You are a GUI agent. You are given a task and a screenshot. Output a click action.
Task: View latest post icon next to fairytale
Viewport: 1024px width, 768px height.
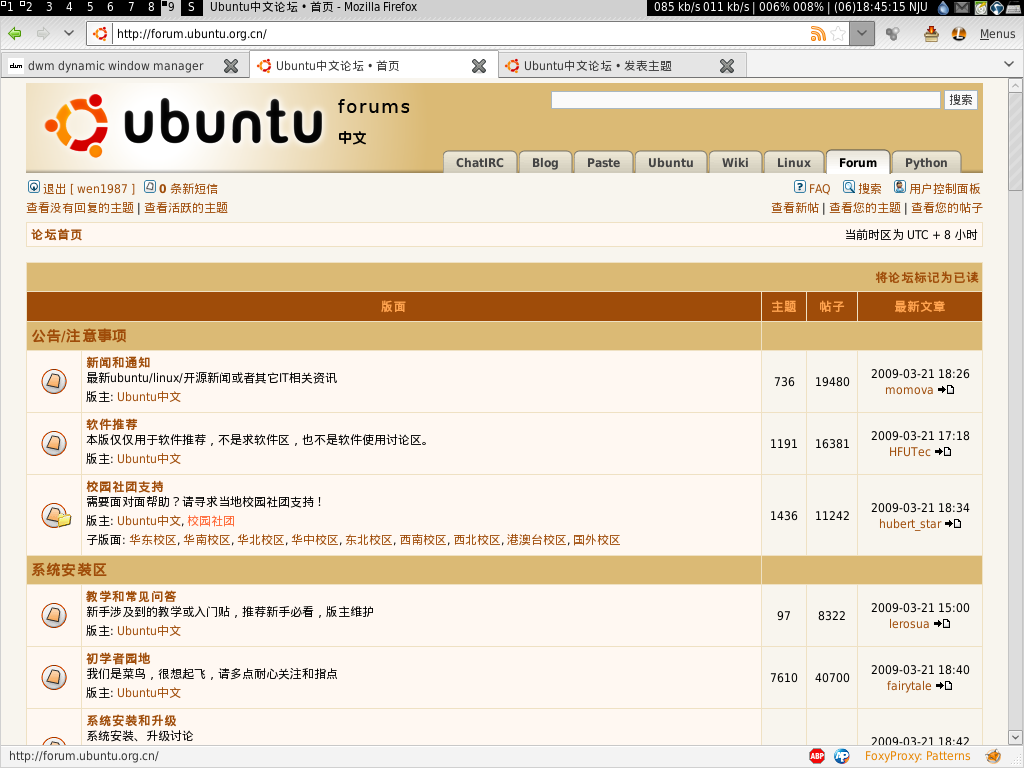pyautogui.click(x=944, y=686)
